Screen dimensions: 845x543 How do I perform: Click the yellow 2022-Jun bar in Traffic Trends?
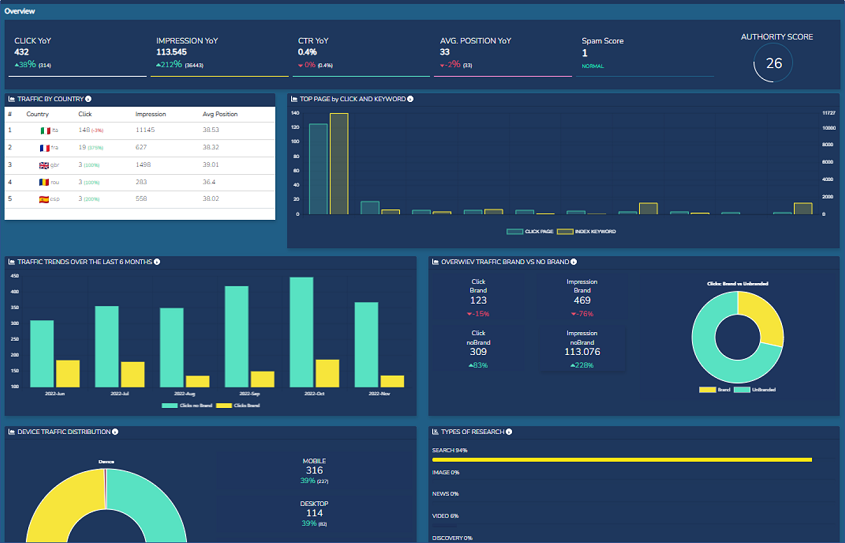tap(68, 373)
